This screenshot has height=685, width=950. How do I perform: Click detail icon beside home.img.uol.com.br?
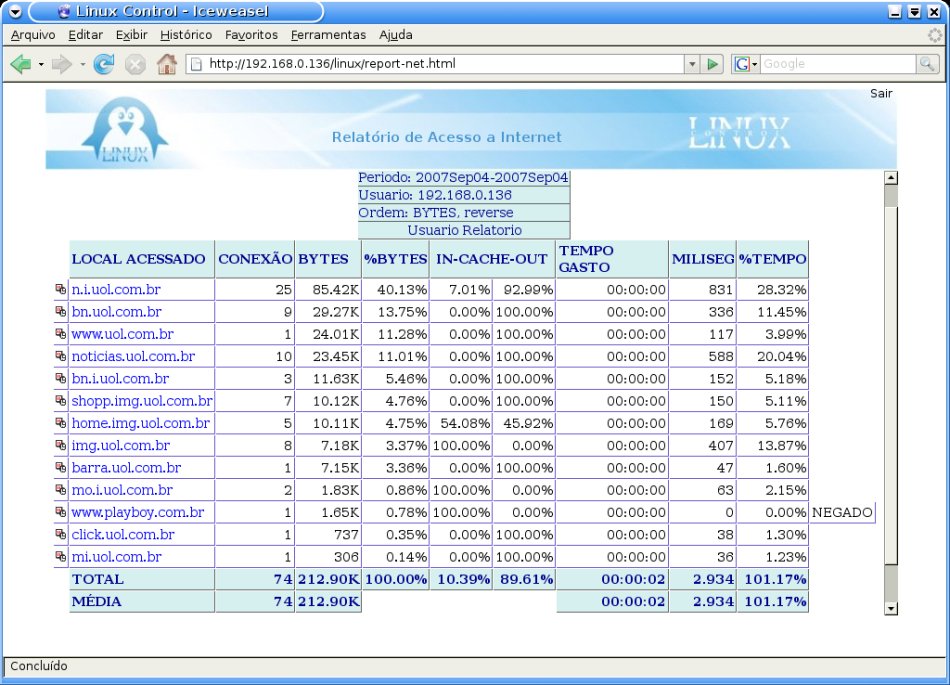pyautogui.click(x=61, y=423)
